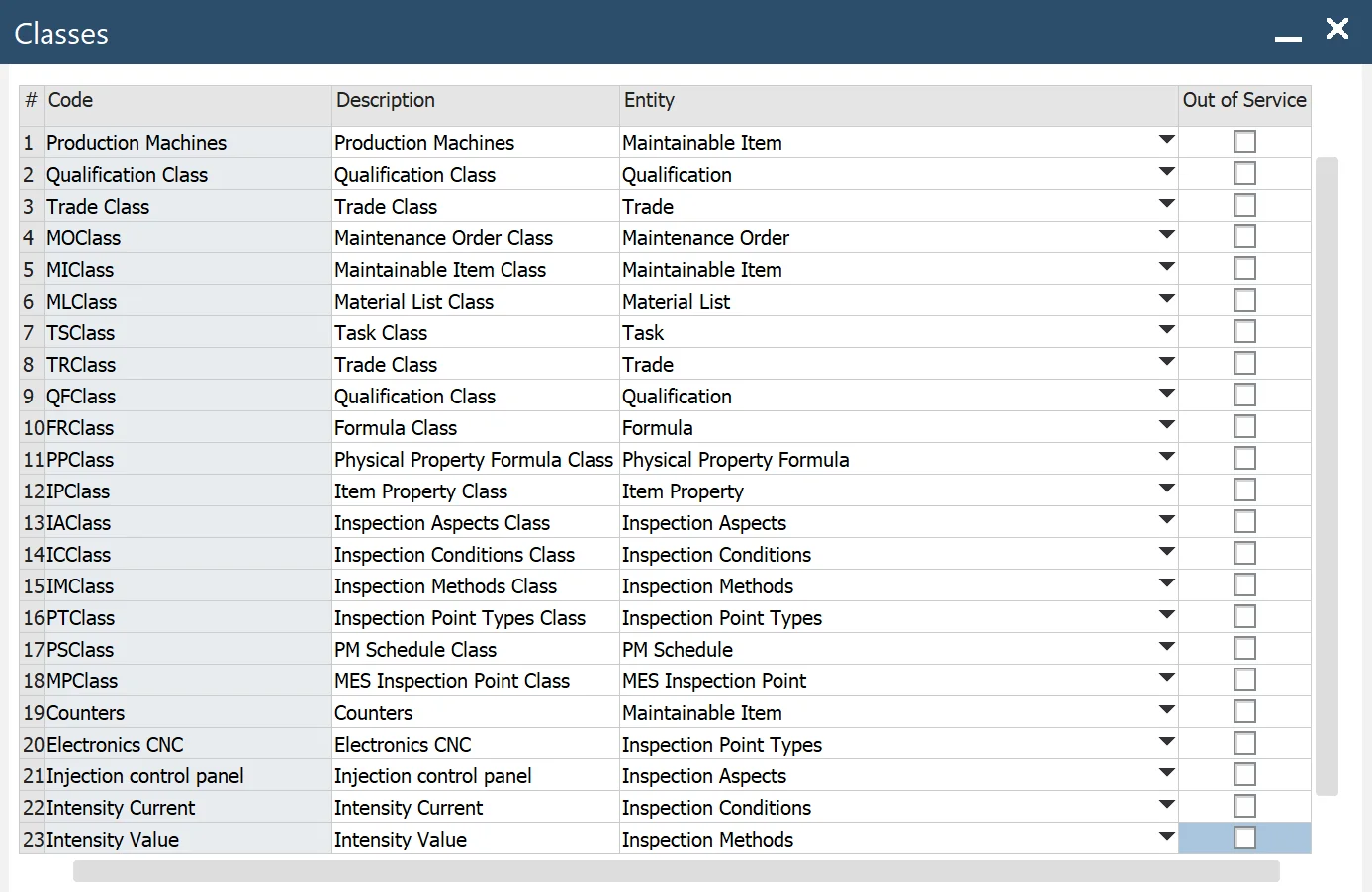Check Out of Service for Production Machines

[x=1244, y=142]
